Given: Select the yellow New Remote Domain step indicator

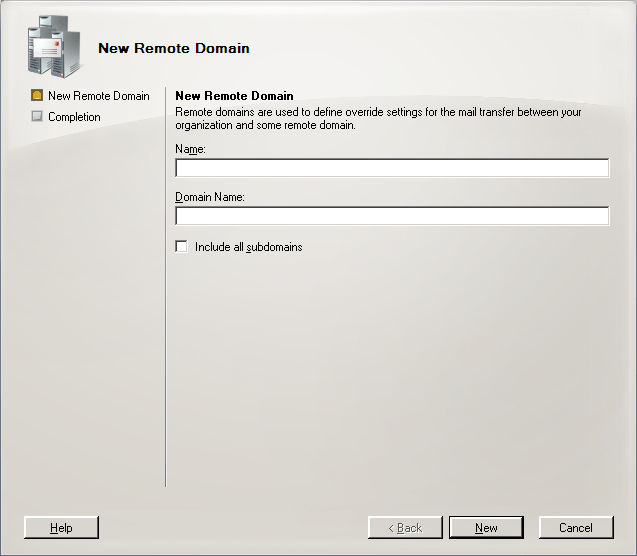Looking at the screenshot, I should pos(37,95).
